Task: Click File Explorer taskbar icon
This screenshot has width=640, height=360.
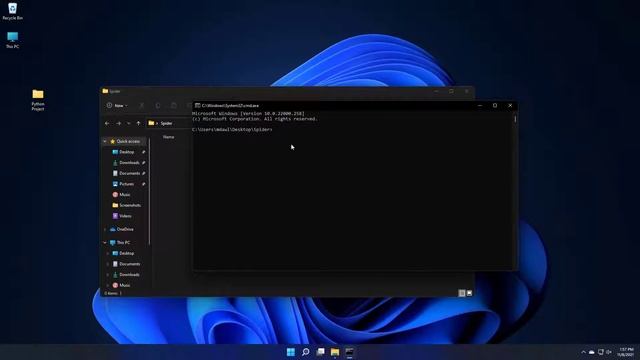Action: pos(335,352)
